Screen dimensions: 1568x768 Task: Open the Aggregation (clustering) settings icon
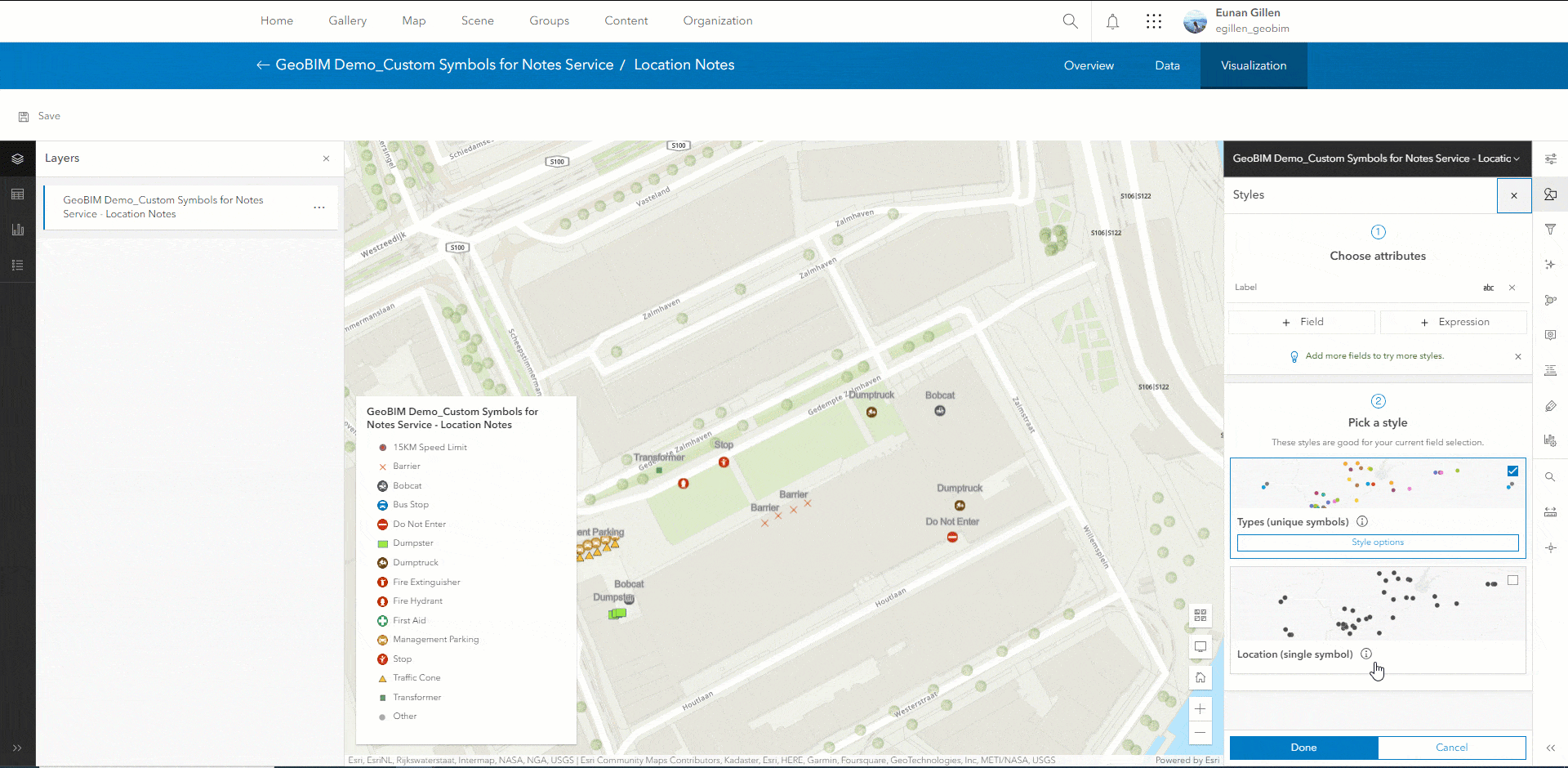pyautogui.click(x=1551, y=299)
